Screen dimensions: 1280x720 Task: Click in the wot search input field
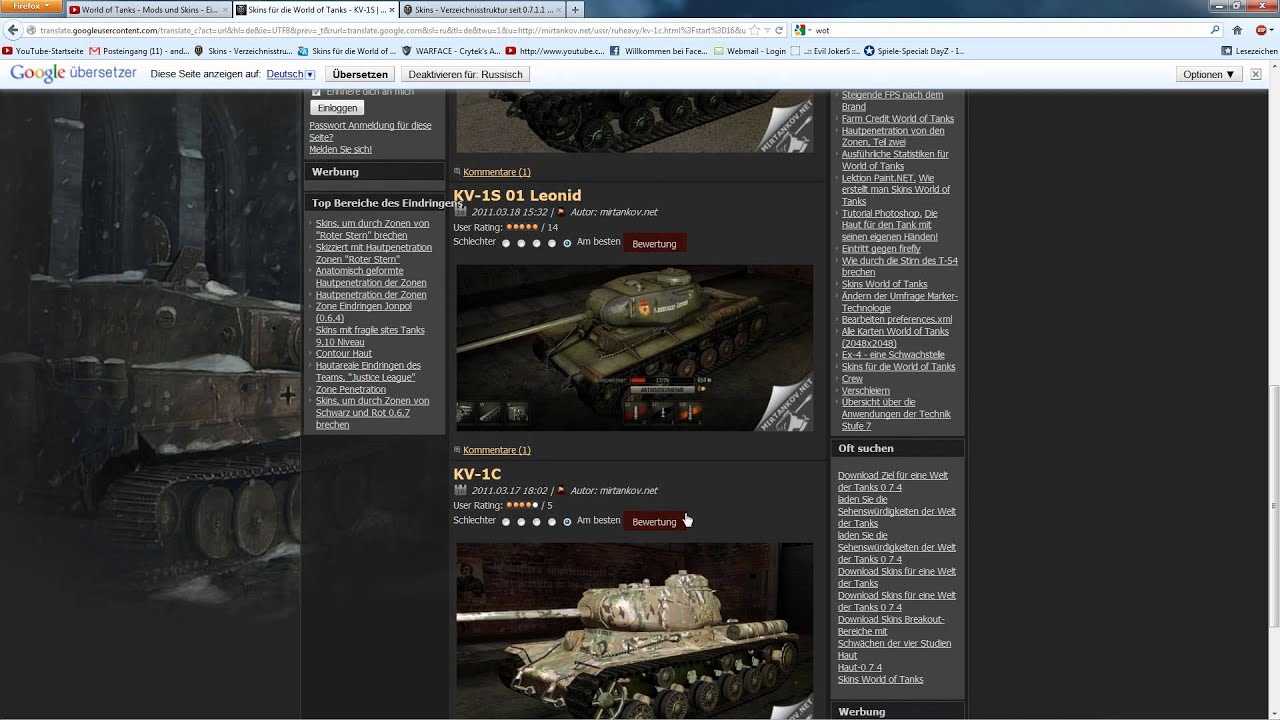(1010, 30)
